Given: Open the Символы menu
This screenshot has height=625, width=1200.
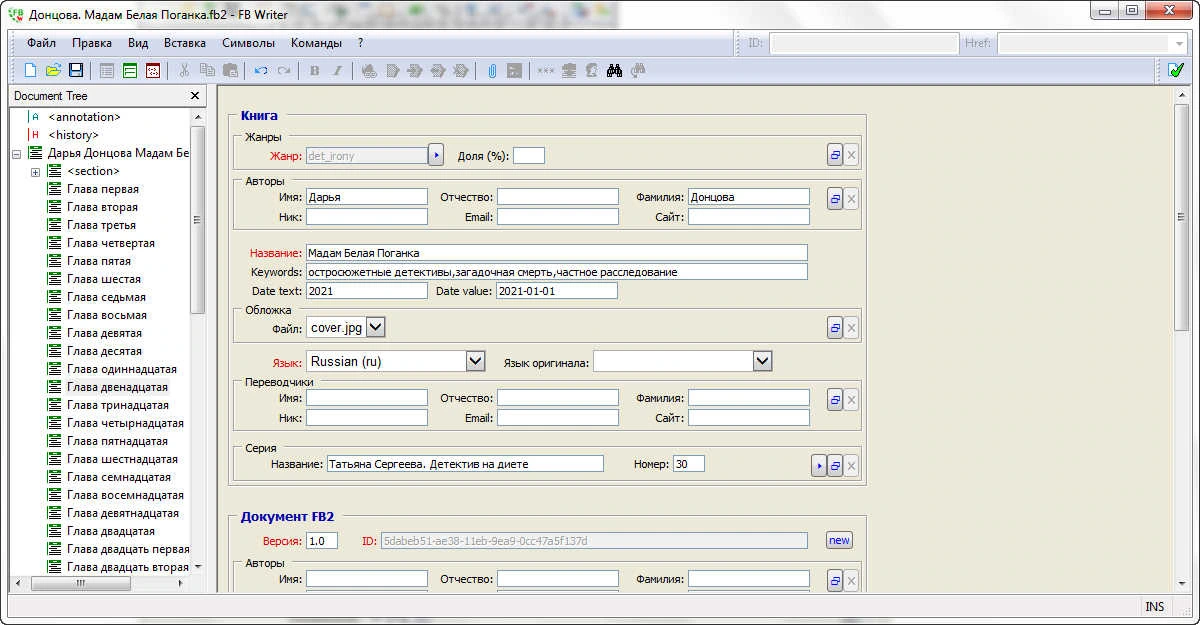Looking at the screenshot, I should click(248, 43).
